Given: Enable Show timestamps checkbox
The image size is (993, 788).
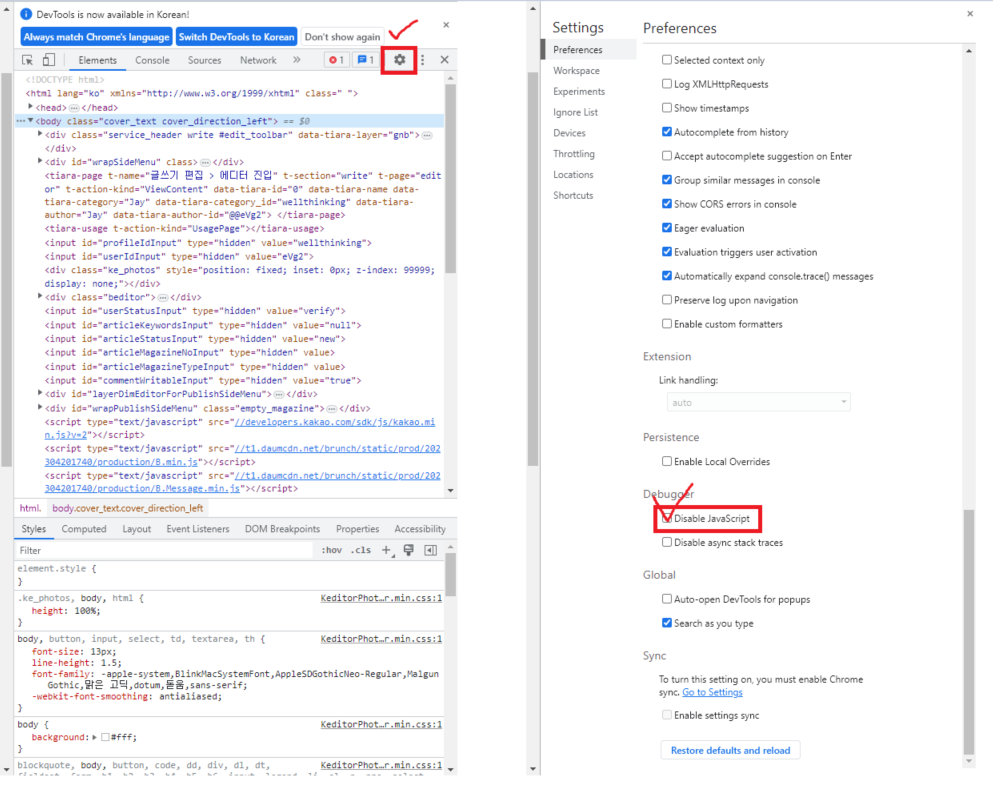Looking at the screenshot, I should point(667,108).
